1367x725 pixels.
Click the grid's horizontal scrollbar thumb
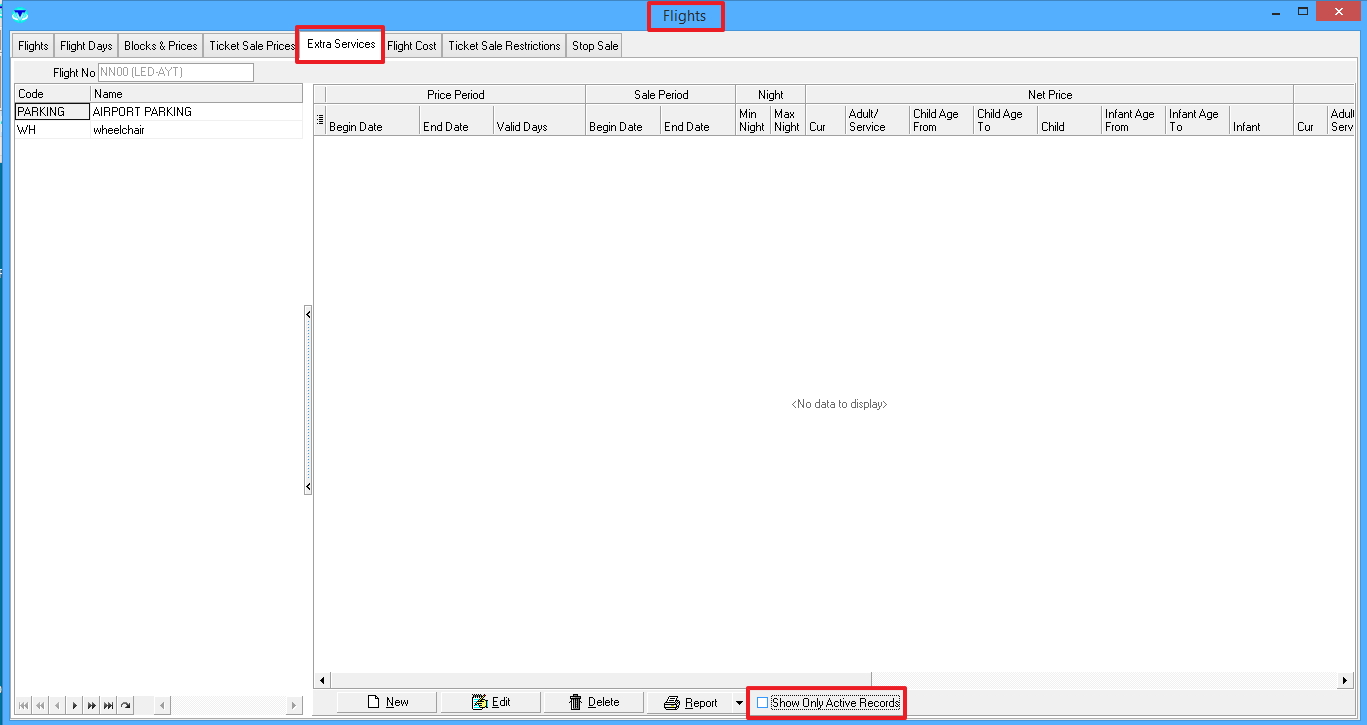tap(600, 680)
